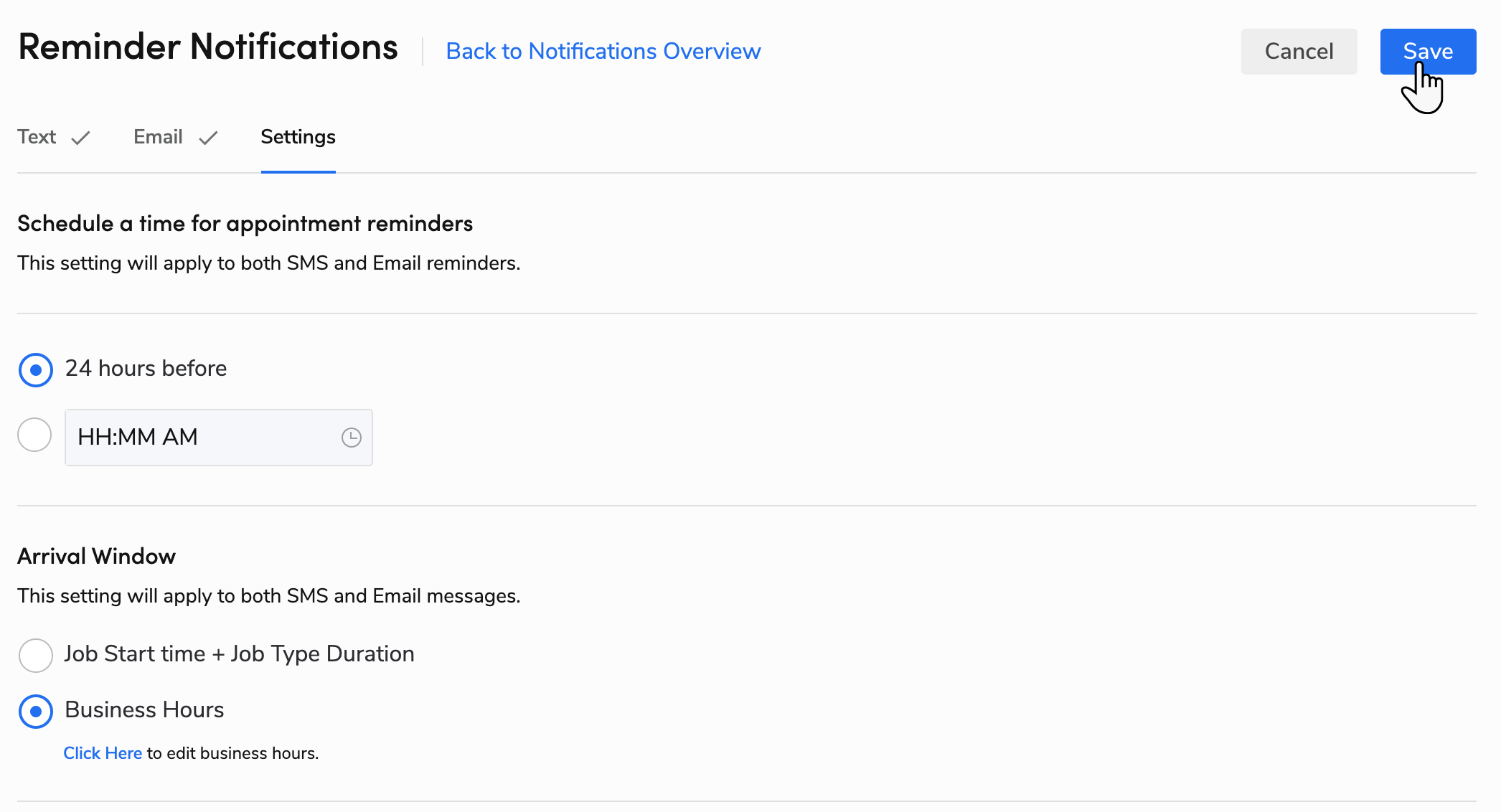Choose the custom time radio button
The height and width of the screenshot is (812, 1501).
click(35, 435)
